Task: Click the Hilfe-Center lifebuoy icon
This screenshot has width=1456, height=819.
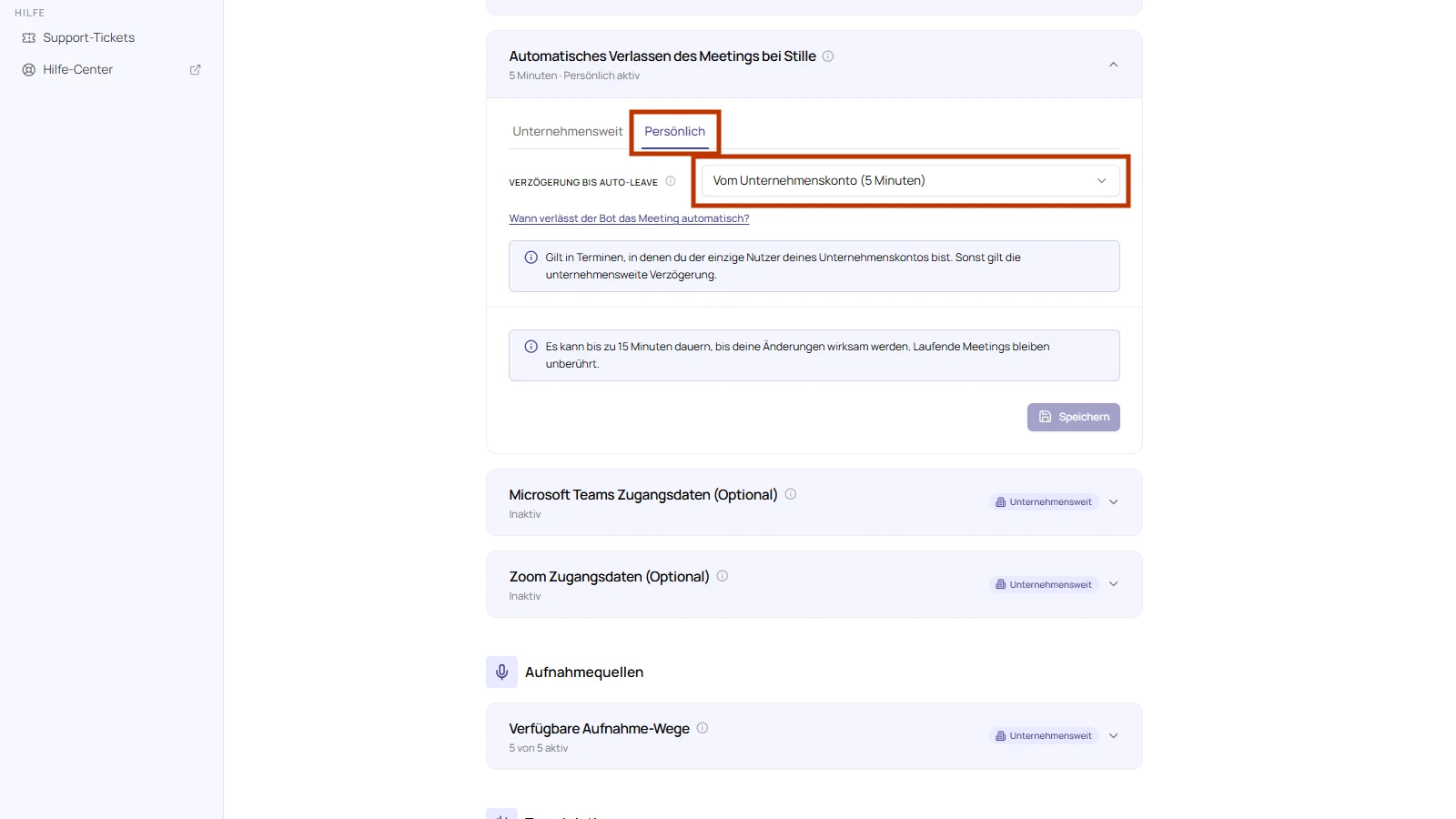Action: click(x=29, y=70)
